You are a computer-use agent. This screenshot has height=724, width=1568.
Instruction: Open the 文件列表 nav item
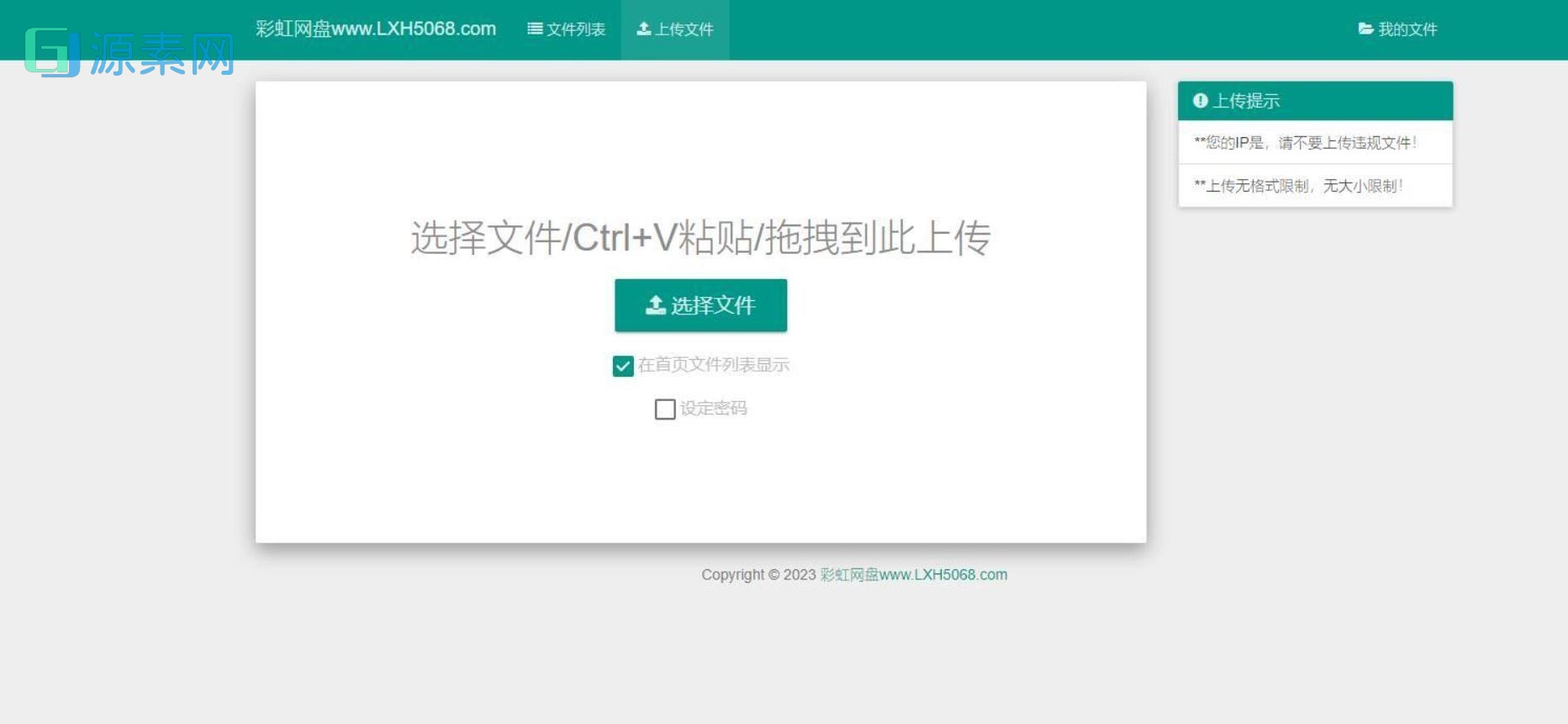[566, 29]
